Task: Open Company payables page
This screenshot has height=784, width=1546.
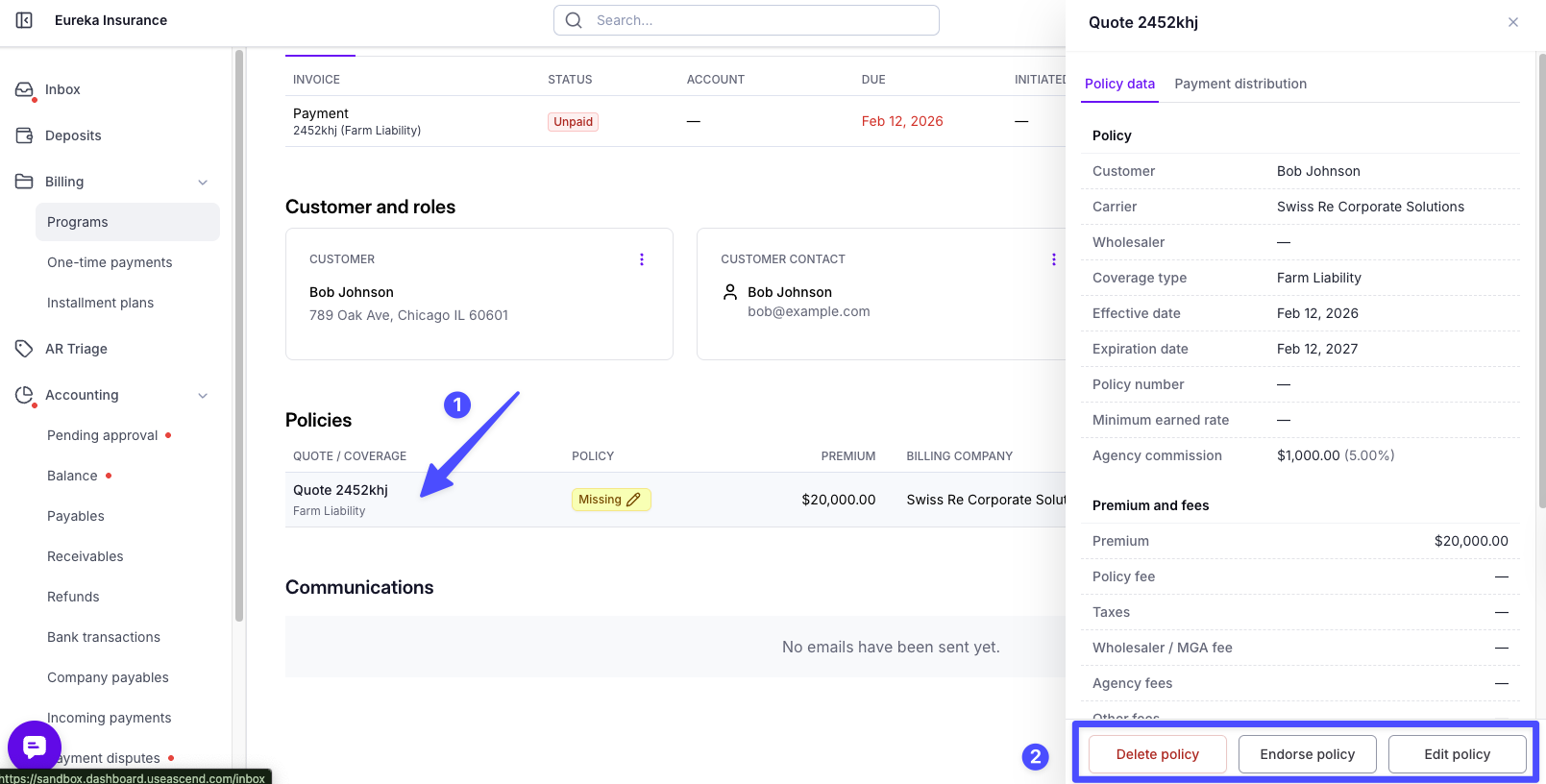Action: [x=108, y=677]
